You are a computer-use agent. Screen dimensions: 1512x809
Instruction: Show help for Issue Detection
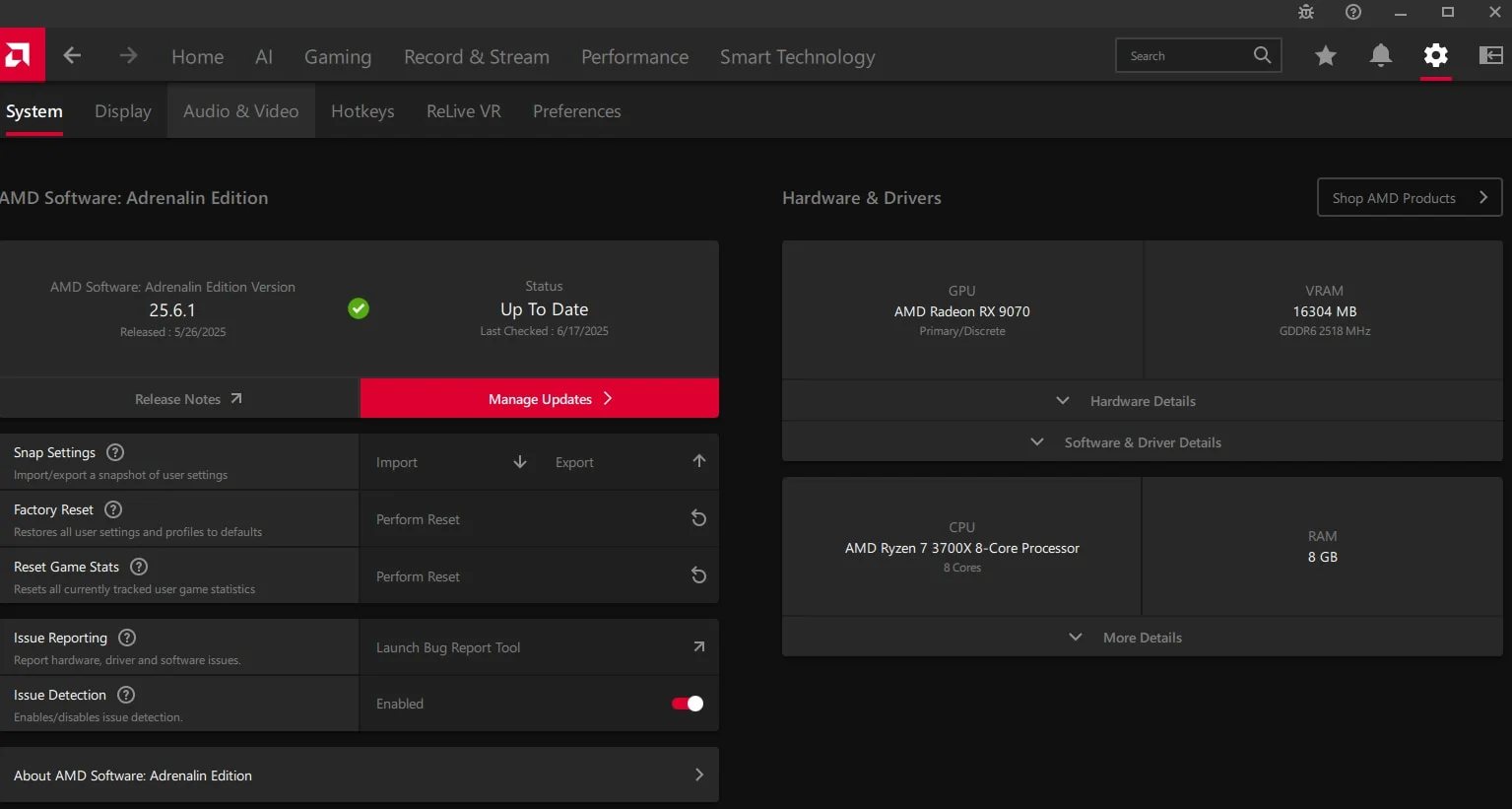(126, 695)
